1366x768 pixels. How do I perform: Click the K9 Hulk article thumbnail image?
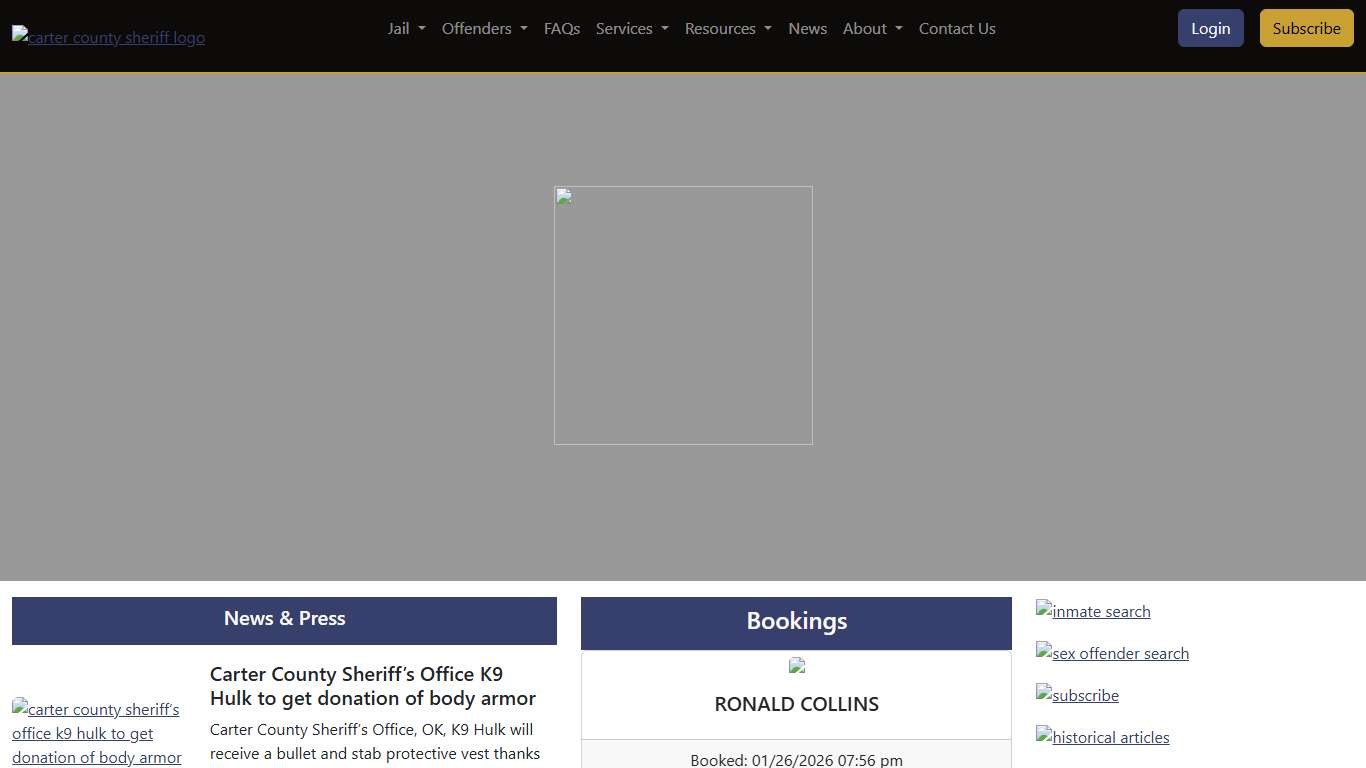[97, 733]
